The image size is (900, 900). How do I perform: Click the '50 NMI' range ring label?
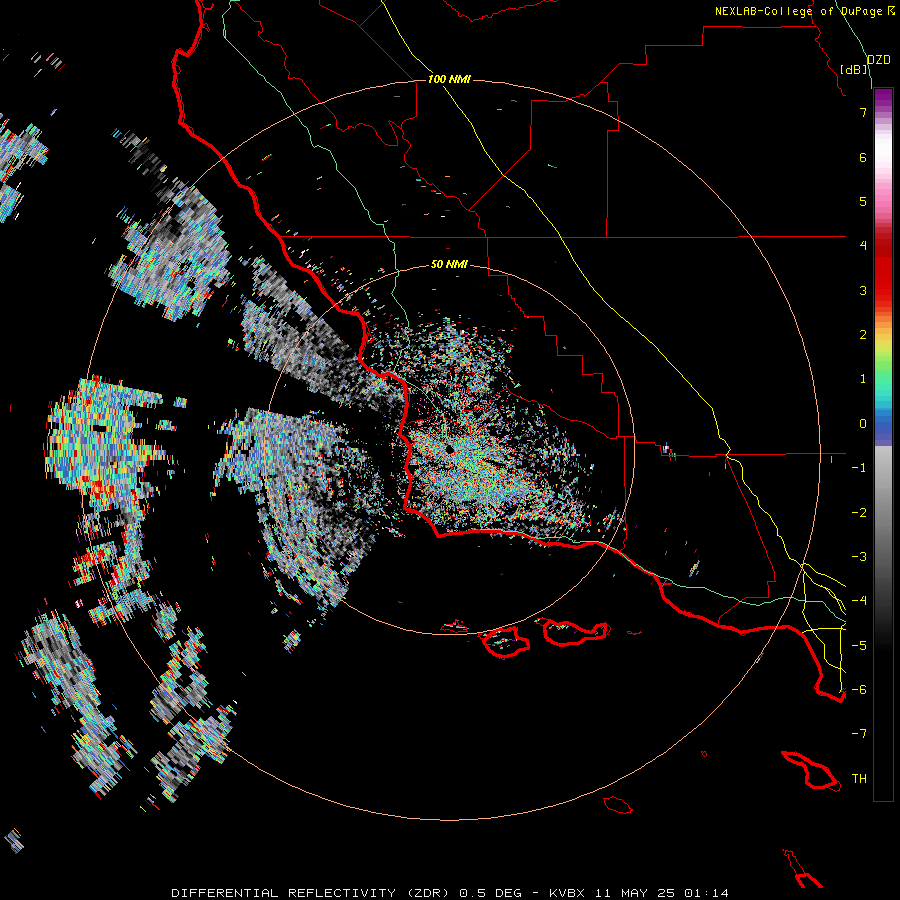pos(449,264)
